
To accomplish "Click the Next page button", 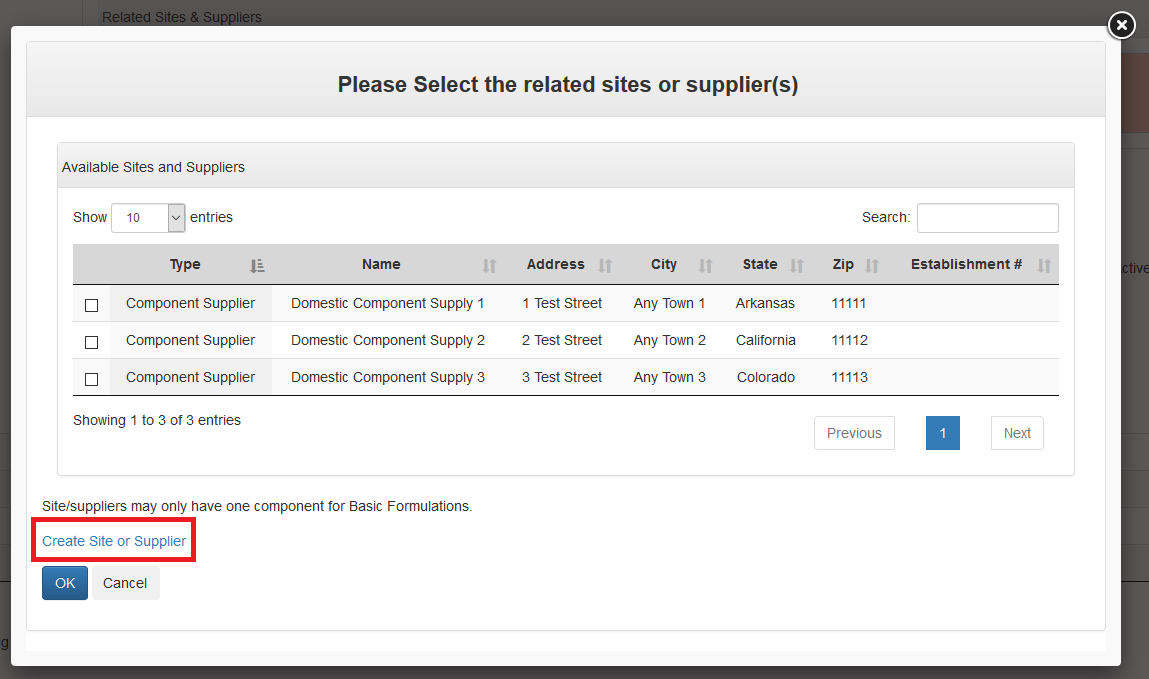I will point(1017,433).
